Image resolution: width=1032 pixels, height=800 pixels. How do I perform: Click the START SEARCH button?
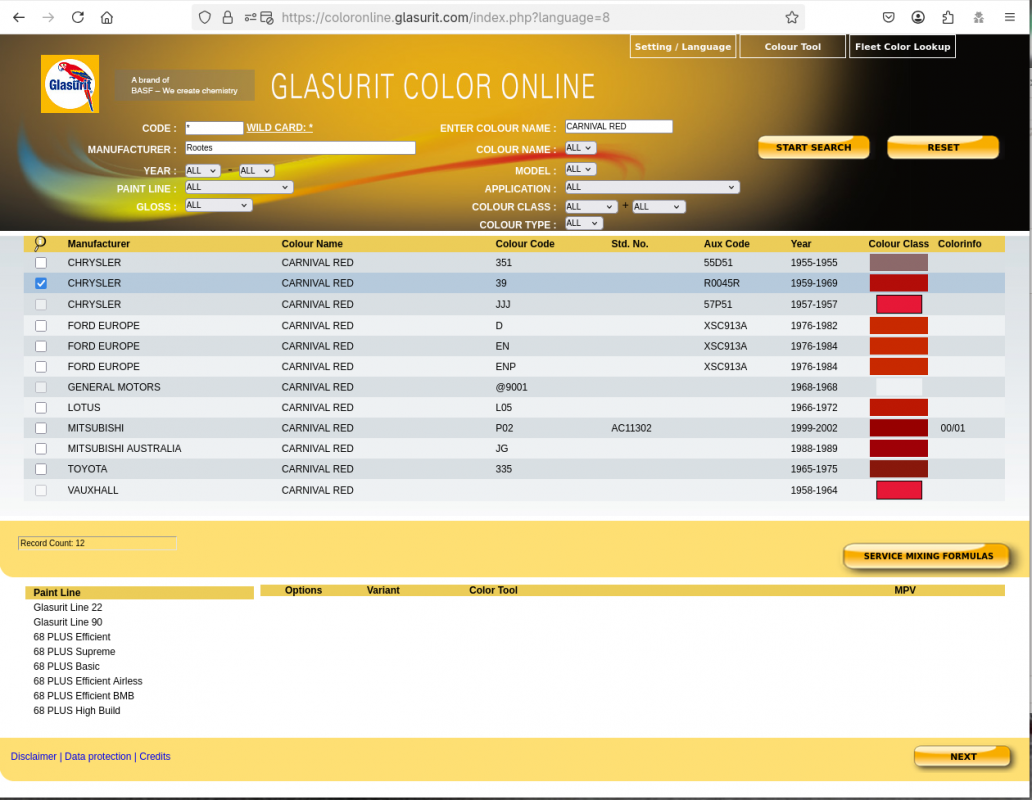pyautogui.click(x=813, y=147)
